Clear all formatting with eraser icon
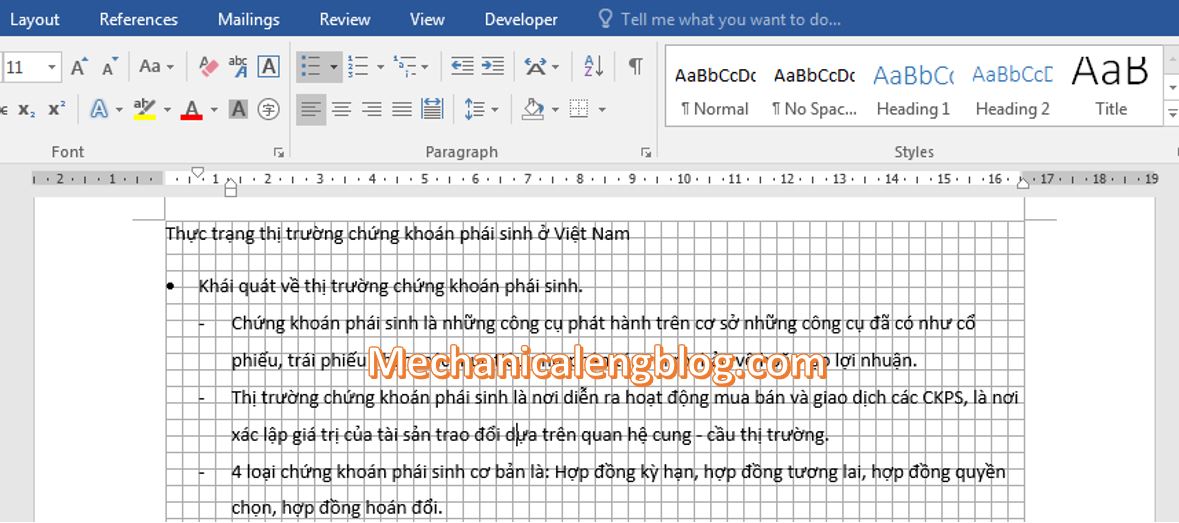The height and width of the screenshot is (523, 1179). tap(208, 67)
